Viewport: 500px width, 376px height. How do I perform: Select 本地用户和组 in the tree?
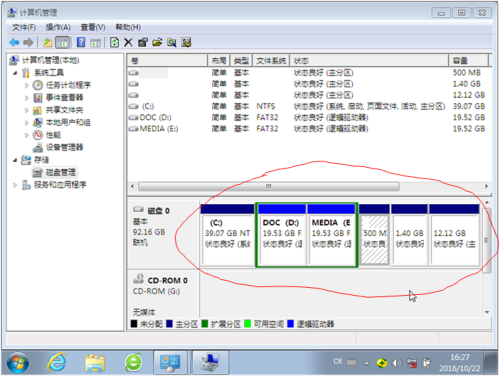click(x=68, y=123)
